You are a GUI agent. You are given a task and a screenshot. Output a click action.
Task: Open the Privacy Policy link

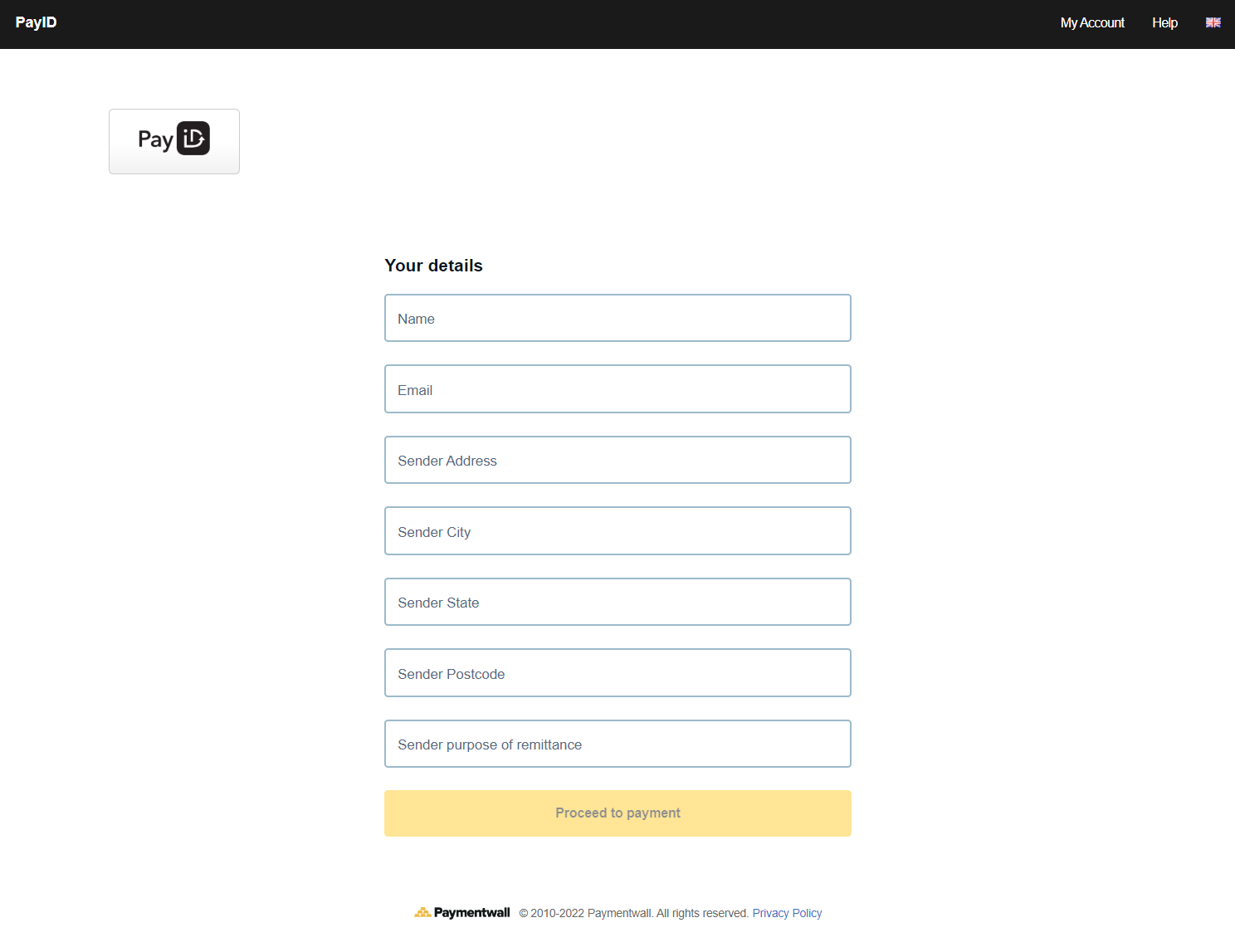[x=787, y=912]
